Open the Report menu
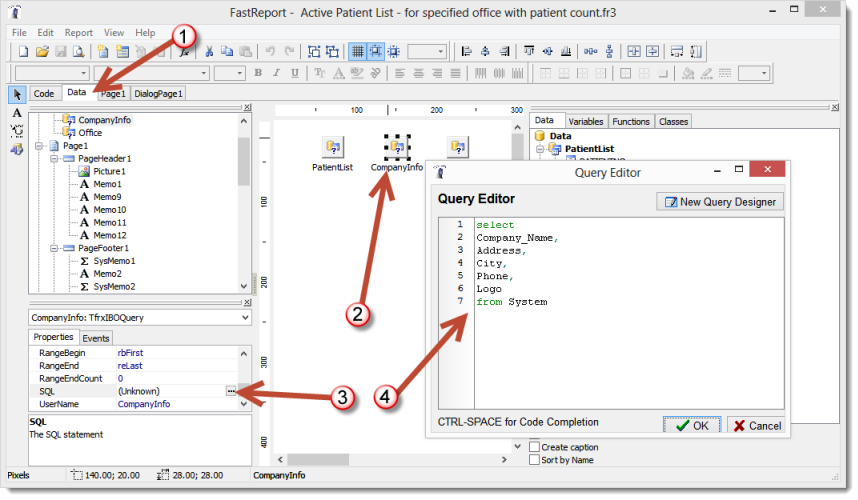Screen dimensions: 858x500 click(x=79, y=33)
